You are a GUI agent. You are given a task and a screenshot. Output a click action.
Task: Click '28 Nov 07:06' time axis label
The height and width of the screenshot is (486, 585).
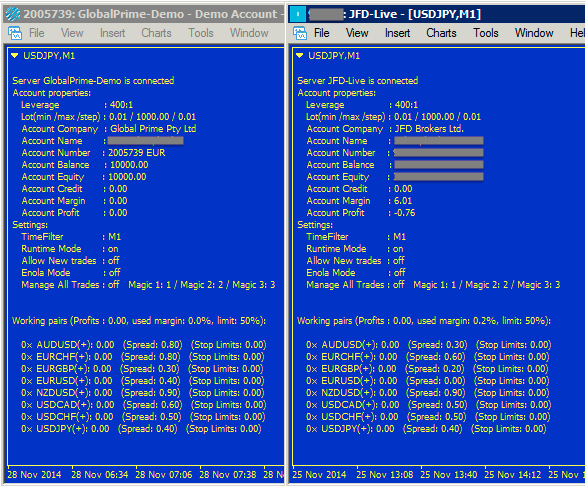click(x=164, y=474)
